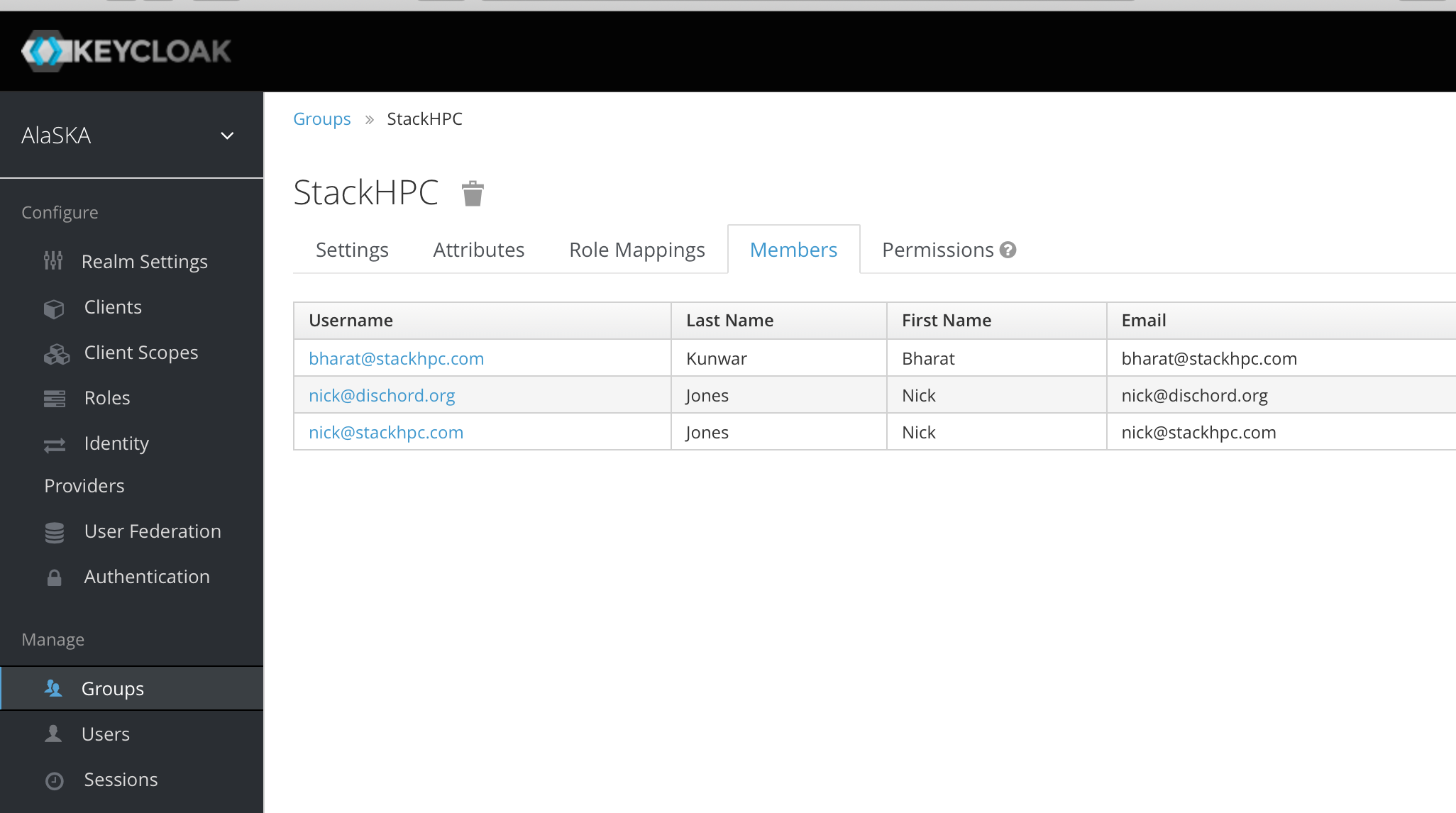Click the Sessions sidebar item
Image resolution: width=1456 pixels, height=813 pixels.
119,779
